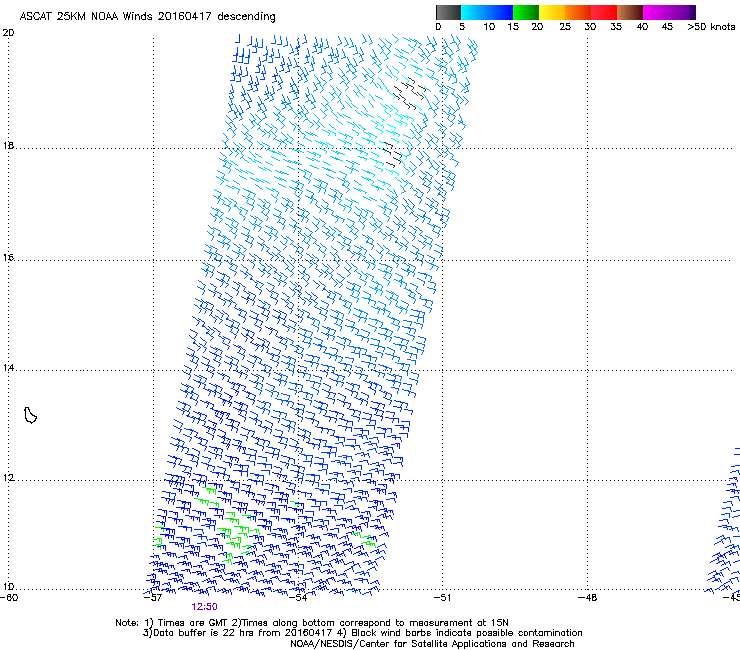The width and height of the screenshot is (740, 650).
Task: Click the Barbados island outline
Action: (30, 415)
